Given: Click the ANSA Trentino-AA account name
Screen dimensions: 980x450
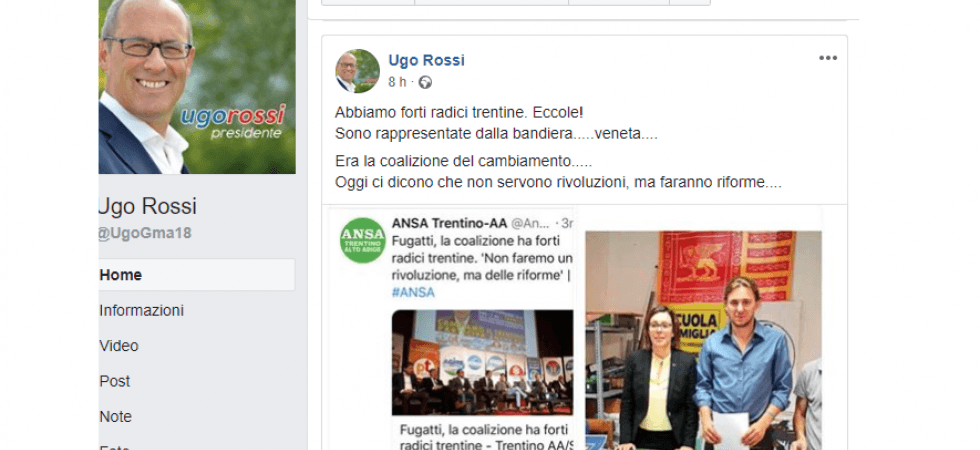Looking at the screenshot, I should pos(449,223).
